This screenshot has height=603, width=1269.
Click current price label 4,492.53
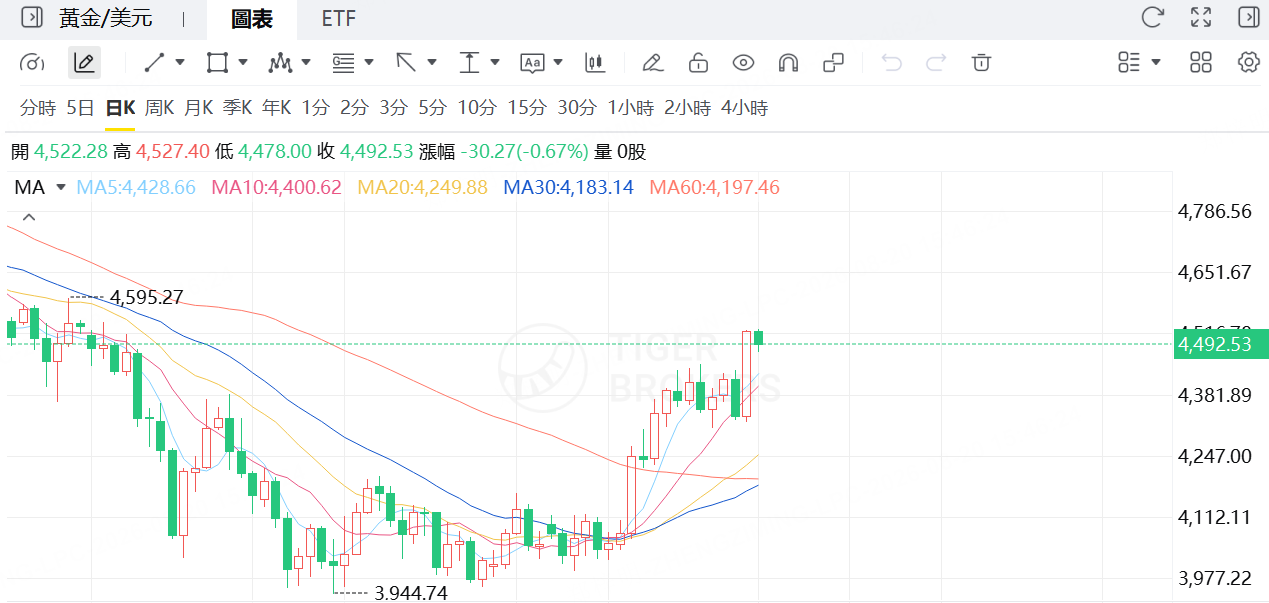[x=1221, y=344]
